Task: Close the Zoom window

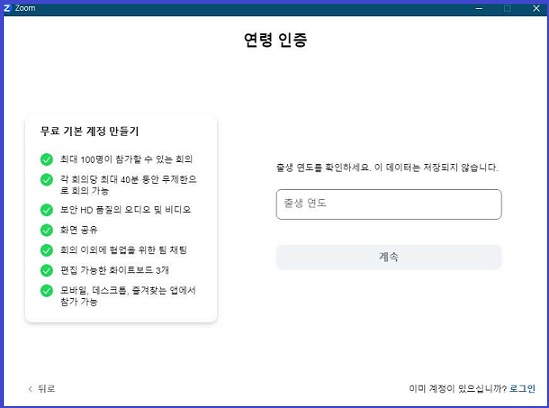Action: point(536,8)
